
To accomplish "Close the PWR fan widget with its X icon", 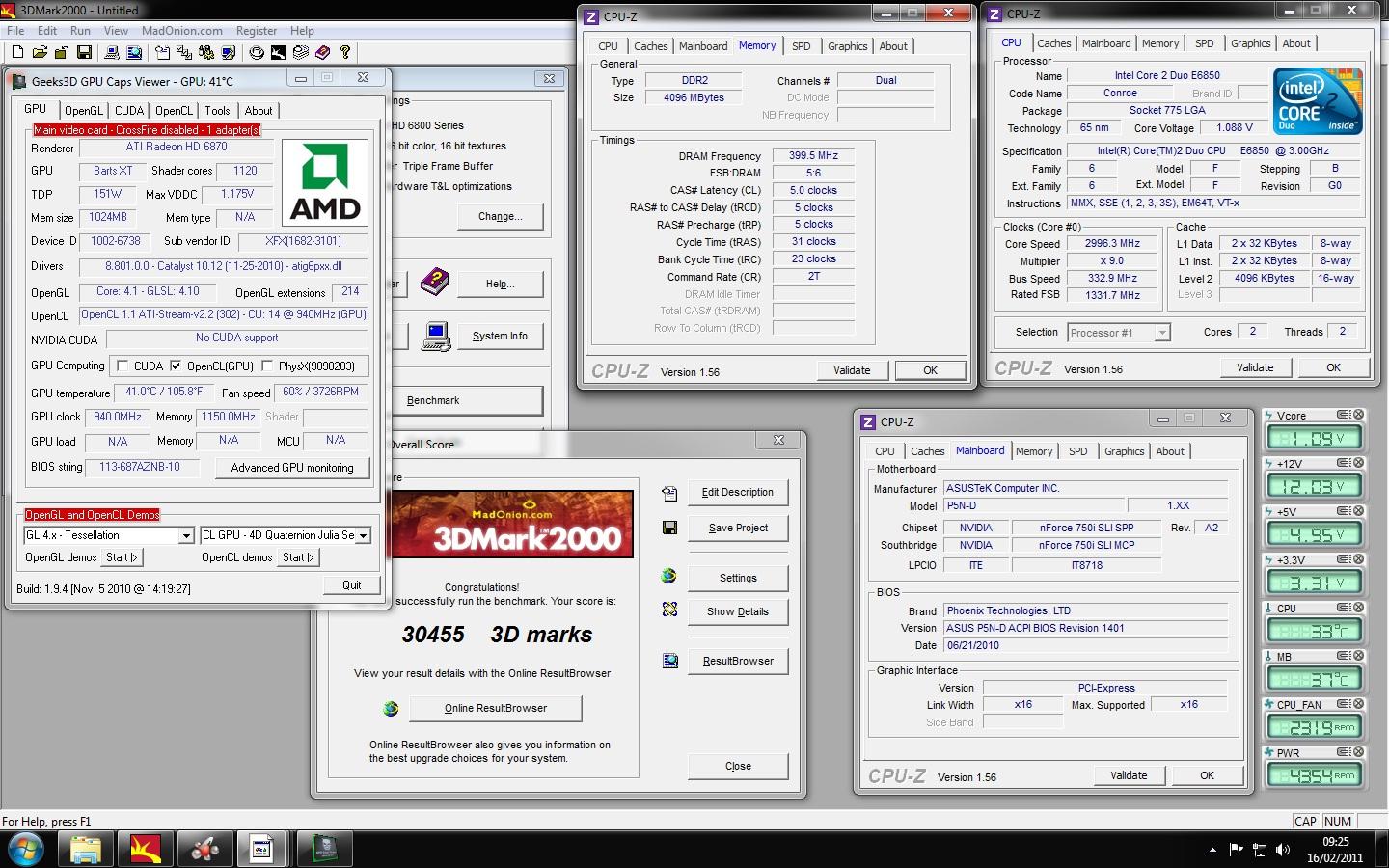I will click(1358, 752).
